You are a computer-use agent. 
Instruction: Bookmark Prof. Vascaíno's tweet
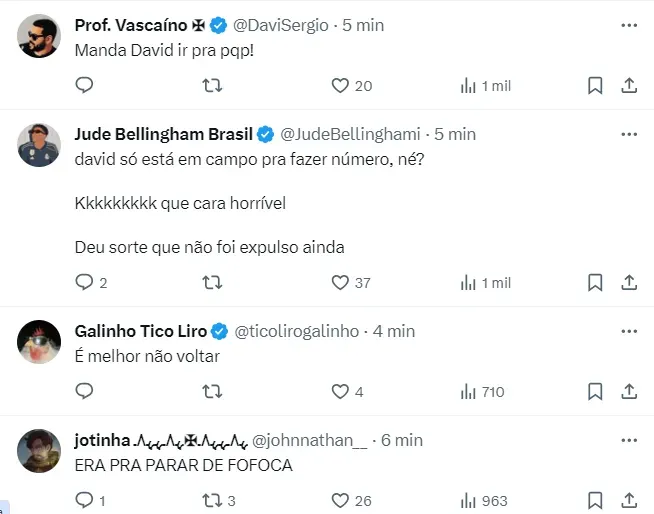pos(595,86)
